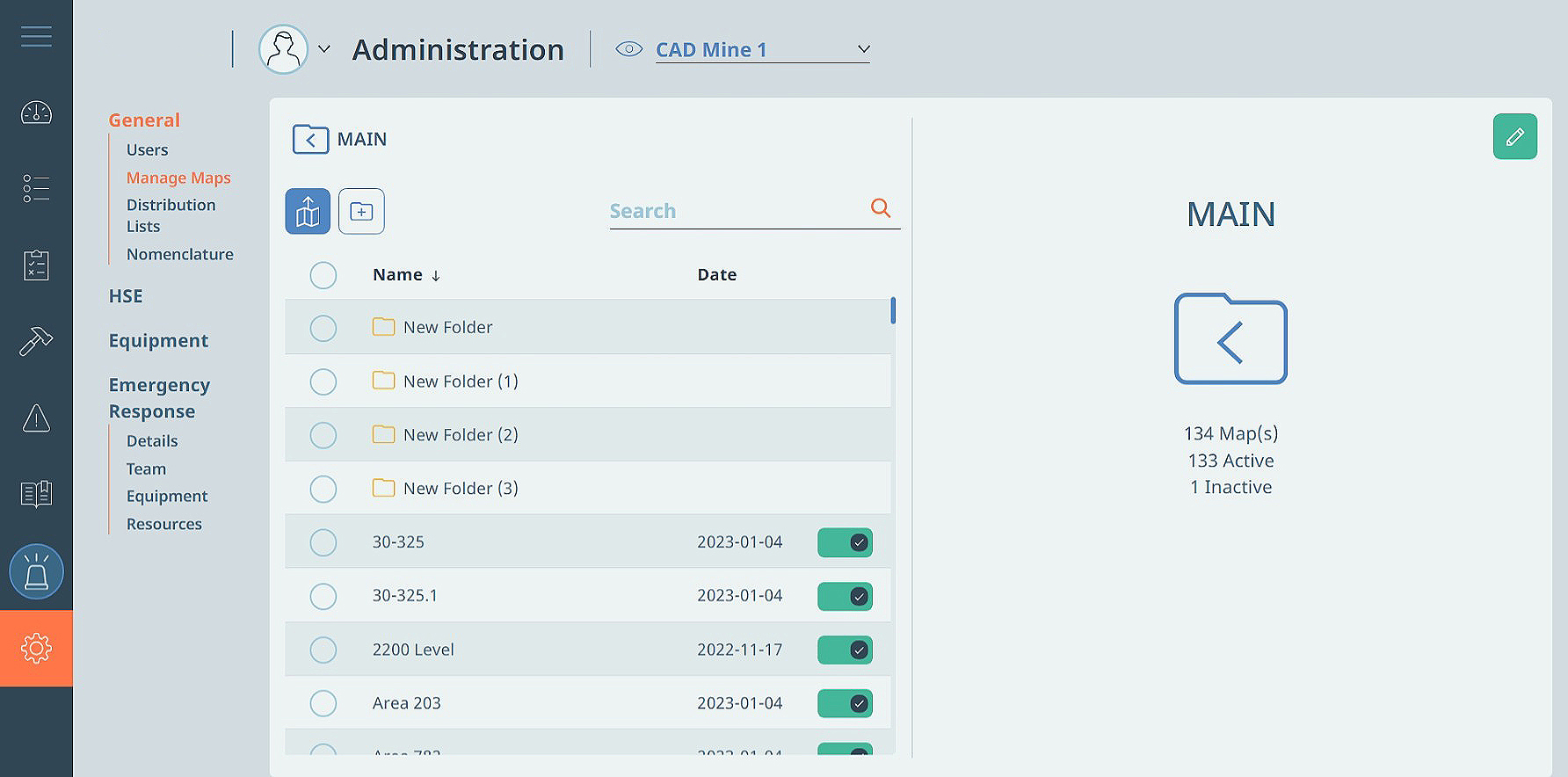Viewport: 1568px width, 777px height.
Task: Toggle the 30-325 map active switch
Action: coord(845,542)
